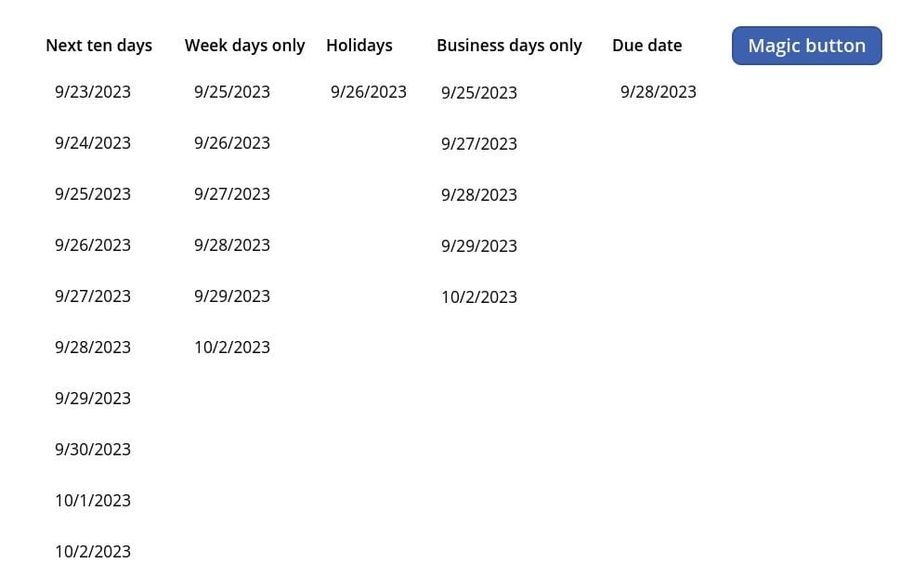Viewport: 900px width, 578px height.
Task: Click 9/27/2023 in Next ten days
Action: coord(93,295)
